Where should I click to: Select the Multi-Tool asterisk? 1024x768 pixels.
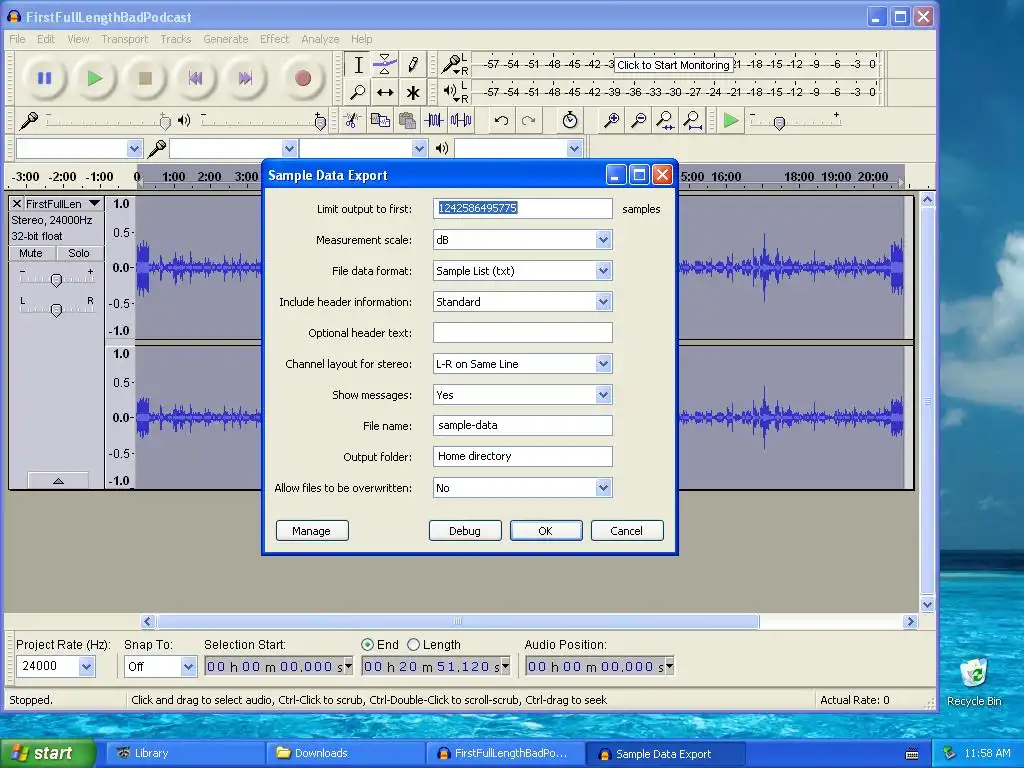[x=413, y=92]
